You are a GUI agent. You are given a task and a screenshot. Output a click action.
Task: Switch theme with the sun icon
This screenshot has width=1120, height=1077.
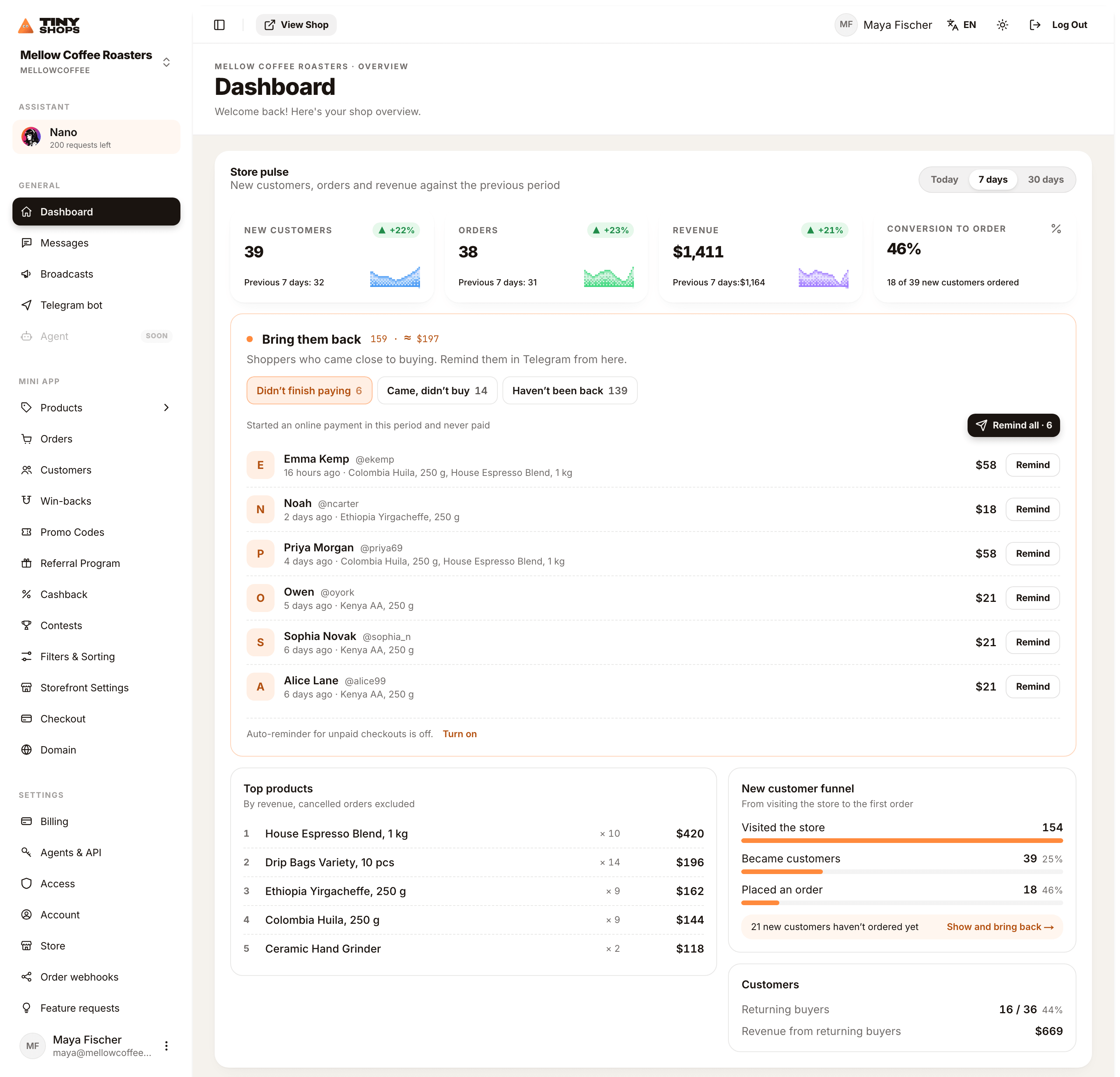(x=1002, y=24)
